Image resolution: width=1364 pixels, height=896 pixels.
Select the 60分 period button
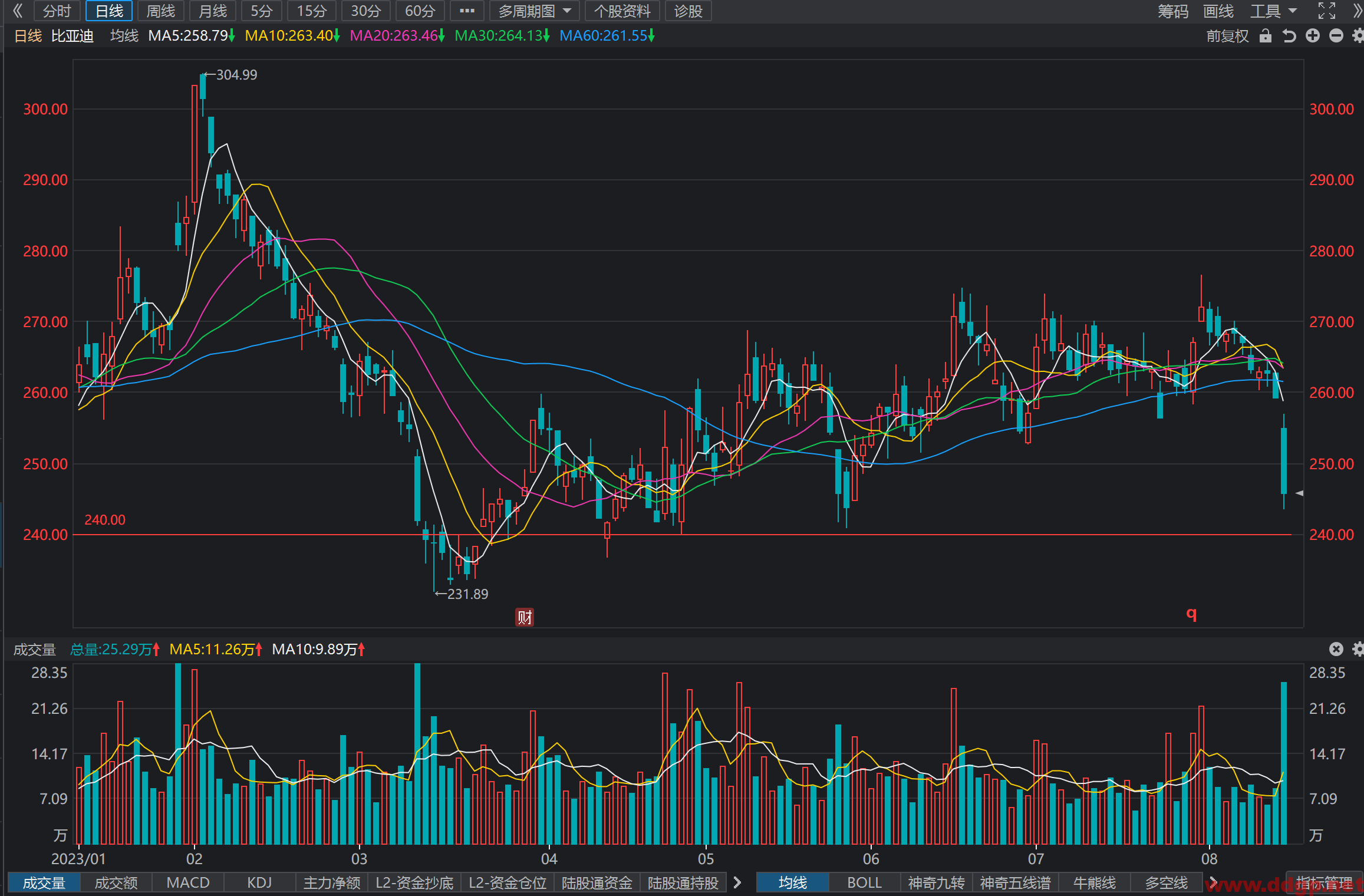click(420, 11)
